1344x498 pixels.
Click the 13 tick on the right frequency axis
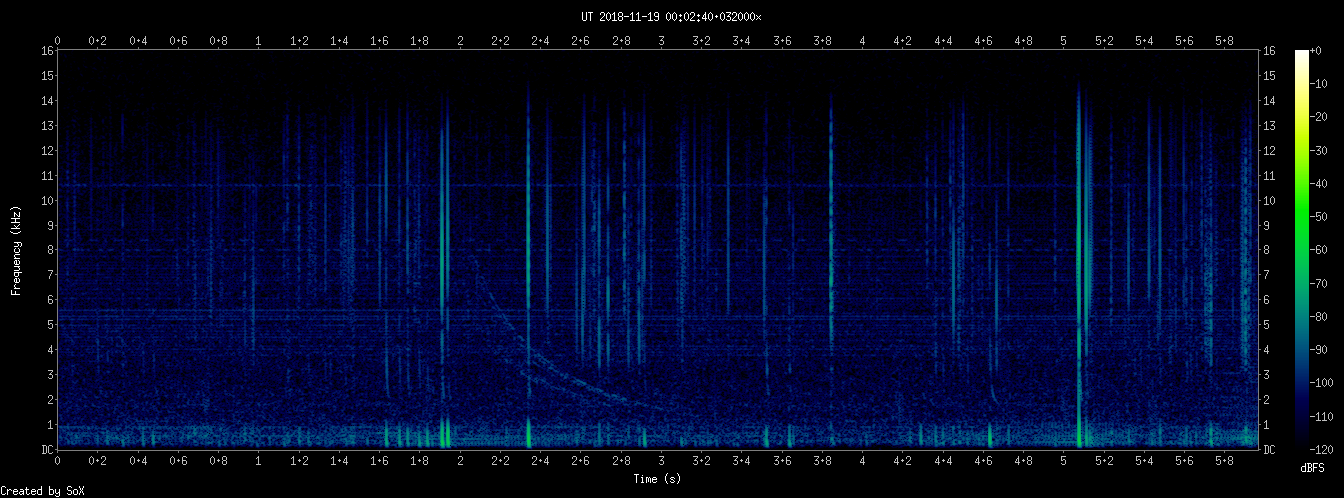1270,125
